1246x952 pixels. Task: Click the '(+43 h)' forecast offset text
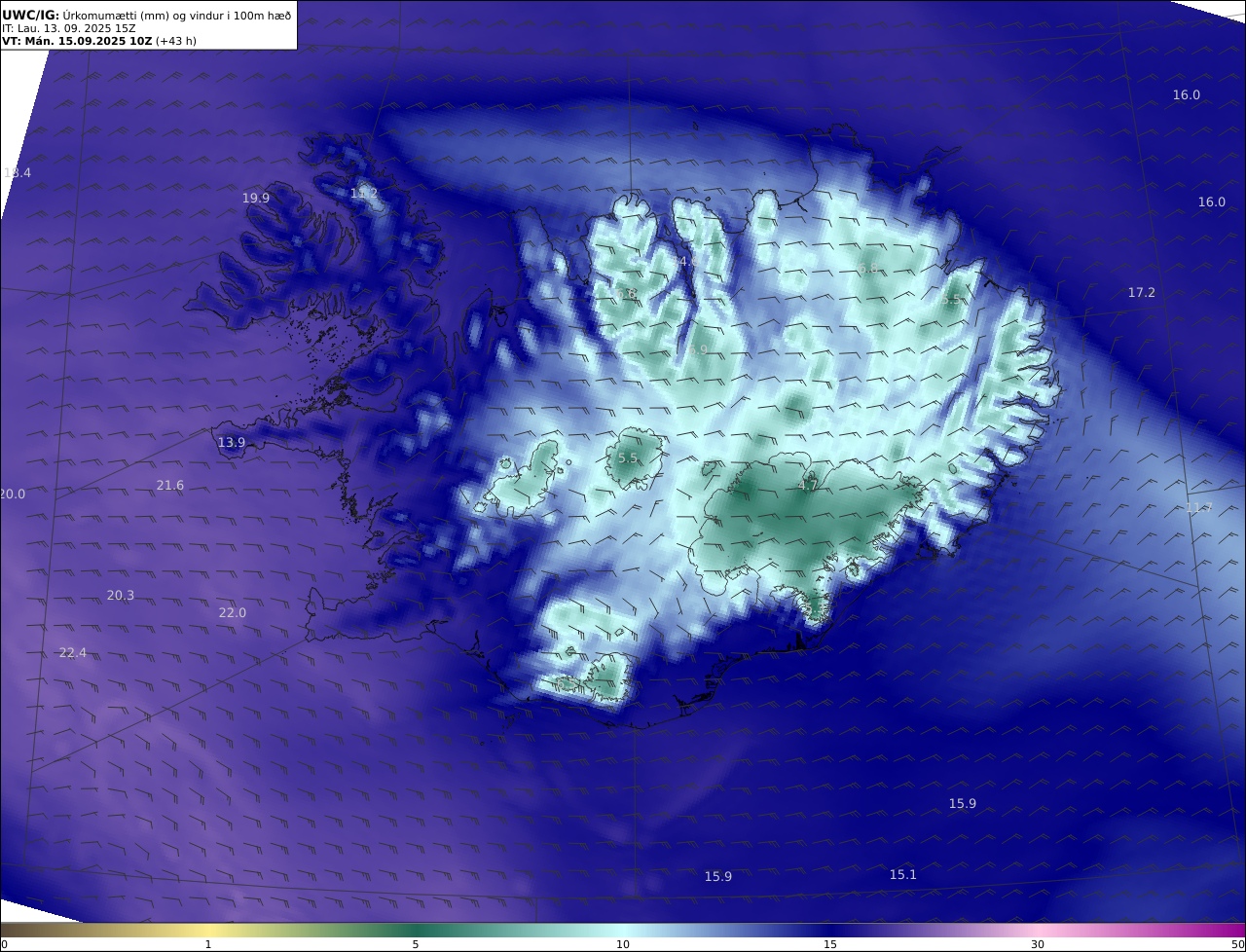pyautogui.click(x=176, y=42)
